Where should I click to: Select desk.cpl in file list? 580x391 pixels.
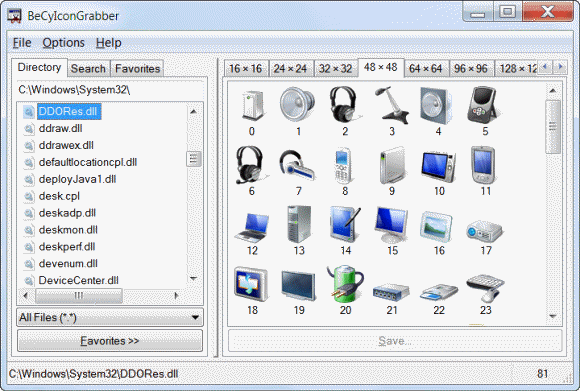tap(59, 196)
